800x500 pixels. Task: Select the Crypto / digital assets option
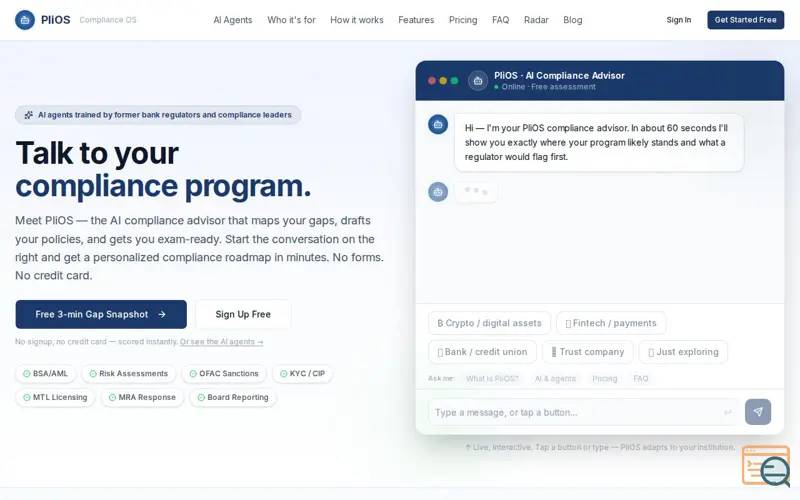pos(489,323)
